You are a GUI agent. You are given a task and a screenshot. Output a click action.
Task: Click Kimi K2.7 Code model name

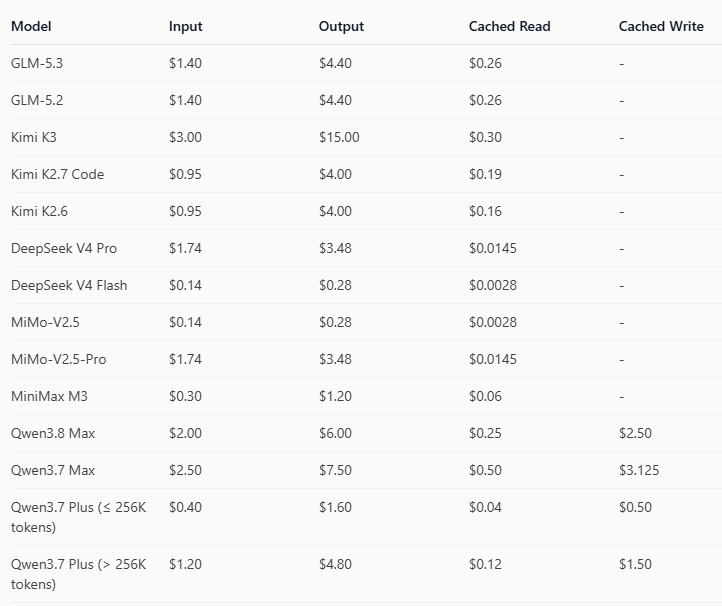pyautogui.click(x=58, y=174)
